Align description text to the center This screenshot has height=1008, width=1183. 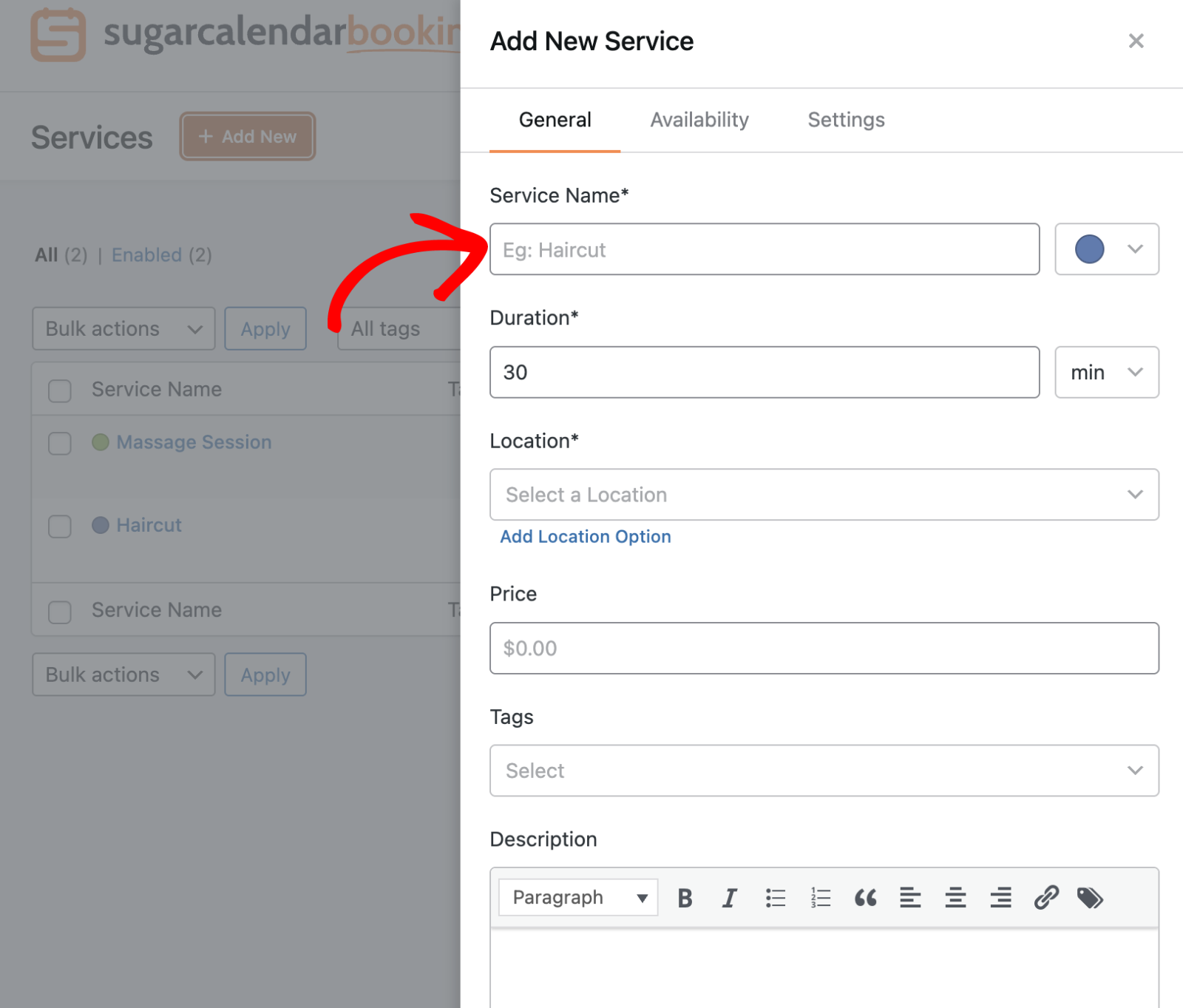coord(955,898)
